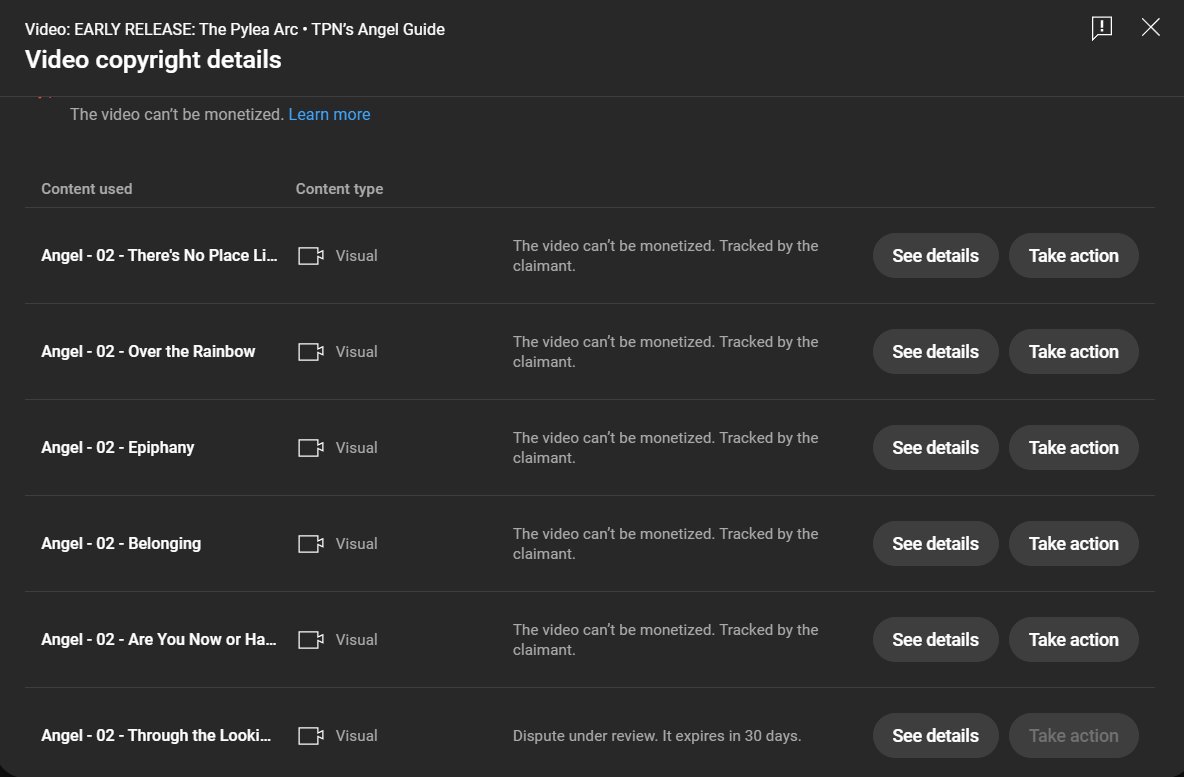The width and height of the screenshot is (1184, 777).
Task: Click There's No Place row's monetization status text
Action: [x=665, y=255]
